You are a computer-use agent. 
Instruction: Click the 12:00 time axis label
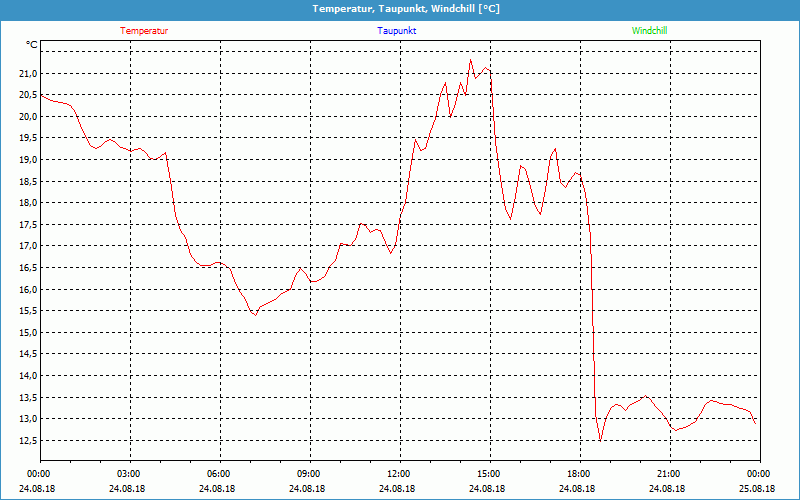click(x=398, y=474)
